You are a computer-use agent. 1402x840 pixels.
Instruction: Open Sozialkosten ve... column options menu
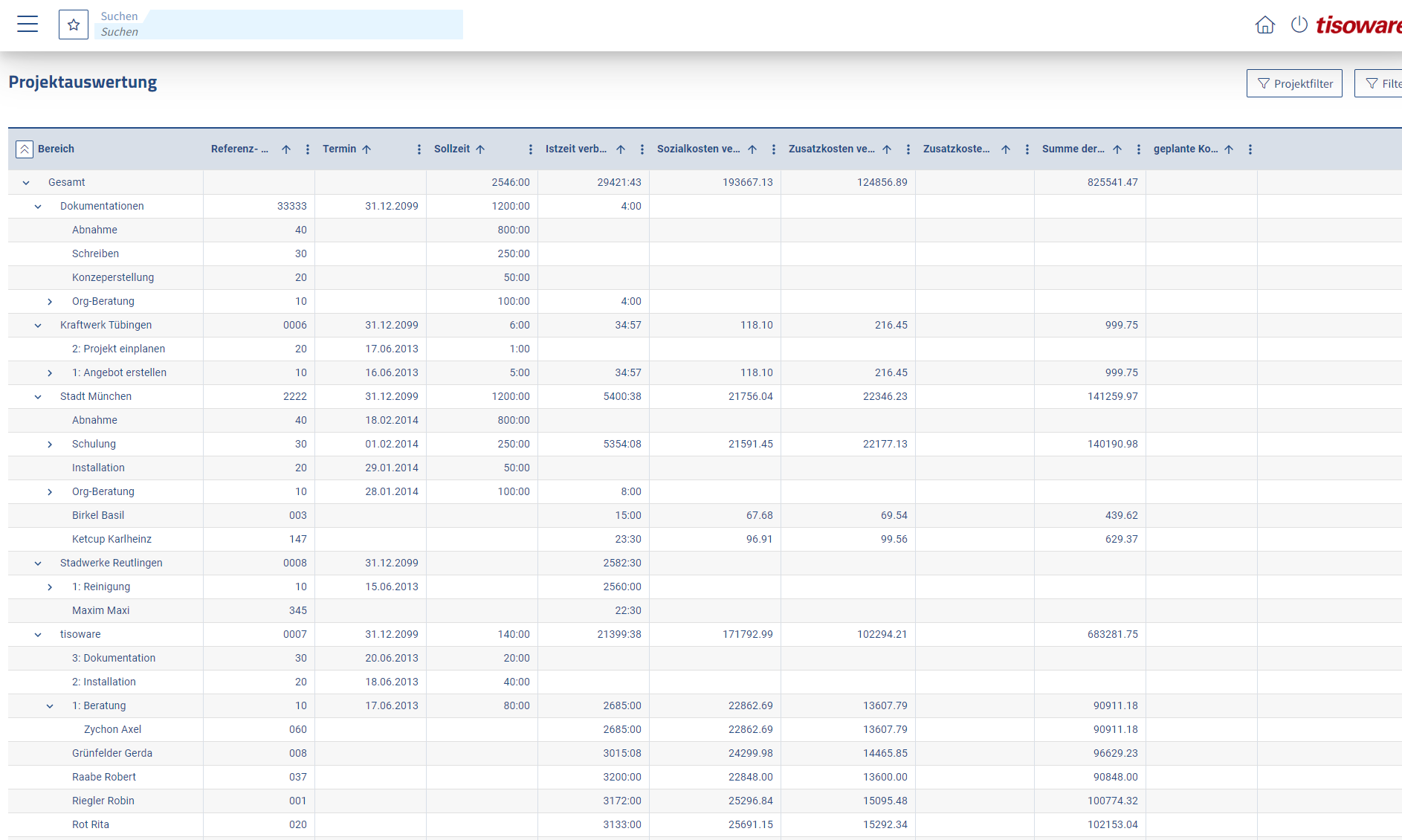pos(774,149)
